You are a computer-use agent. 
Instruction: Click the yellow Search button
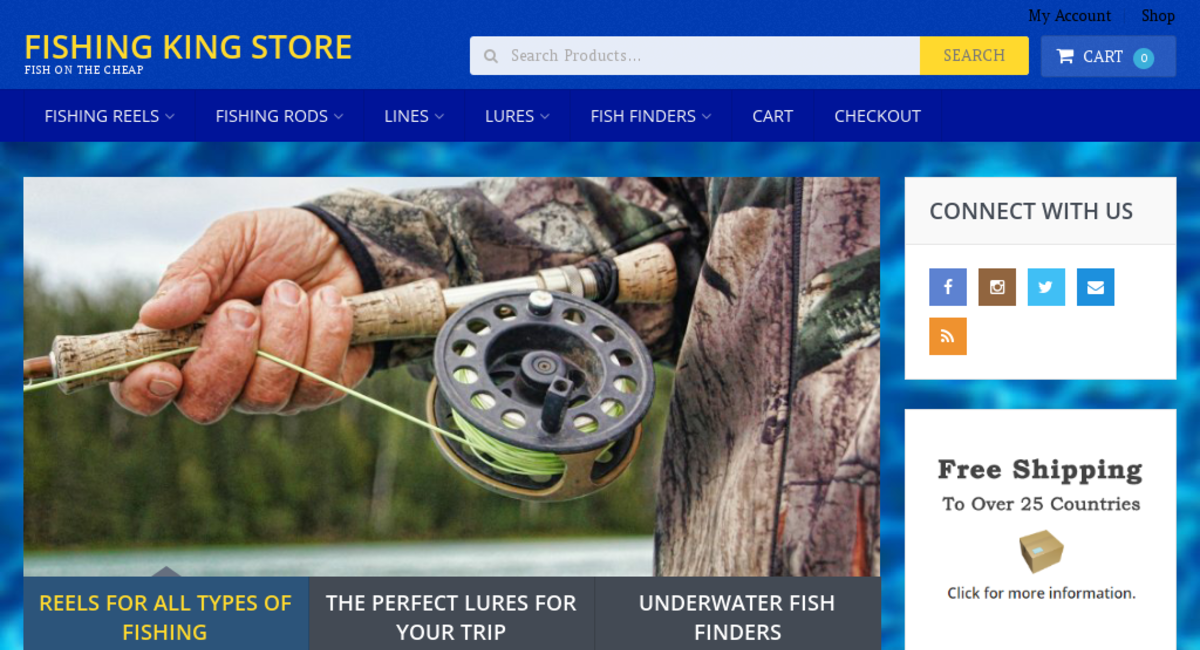pos(974,56)
